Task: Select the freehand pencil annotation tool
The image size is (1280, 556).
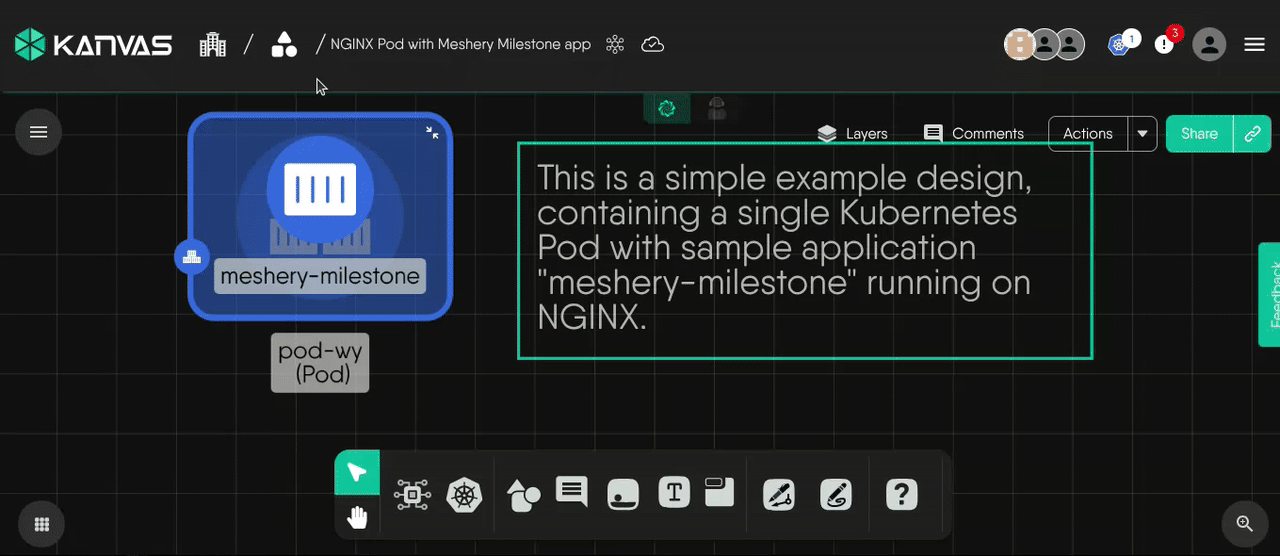Action: 836,495
